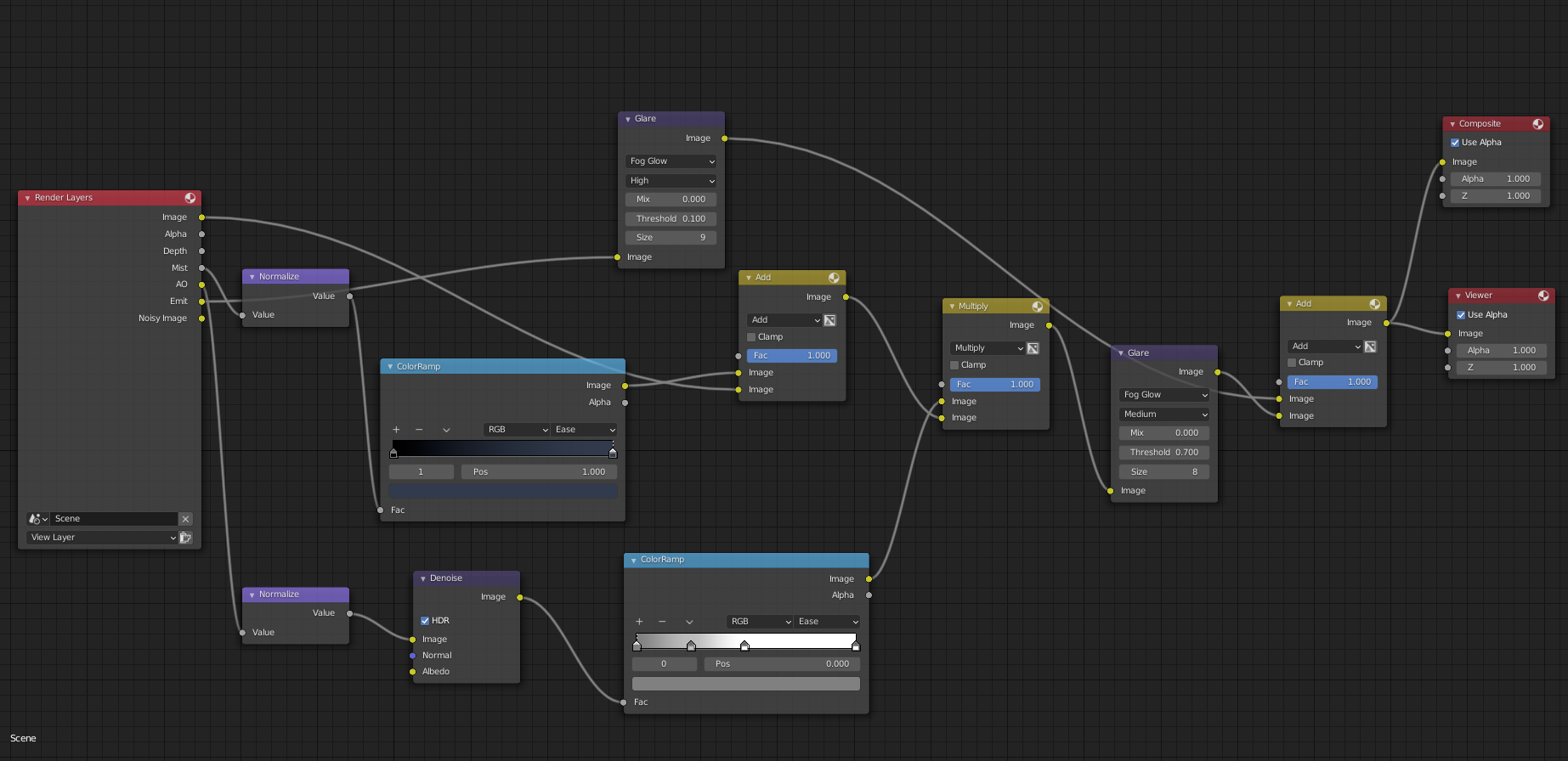Click the render active scene icon by View Layer
The image size is (1568, 761).
click(x=185, y=538)
